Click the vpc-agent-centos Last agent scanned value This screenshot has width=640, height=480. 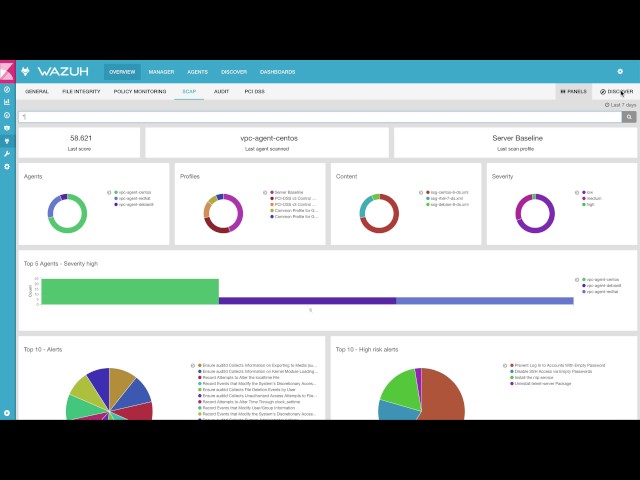pyautogui.click(x=269, y=138)
